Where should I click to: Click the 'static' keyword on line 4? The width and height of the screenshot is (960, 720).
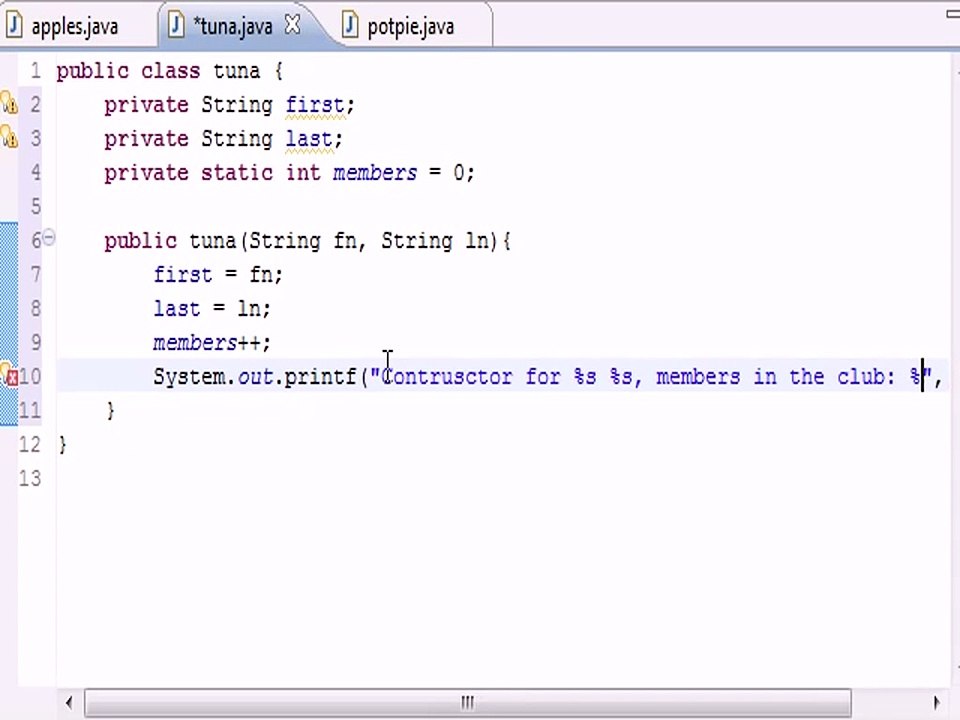236,173
